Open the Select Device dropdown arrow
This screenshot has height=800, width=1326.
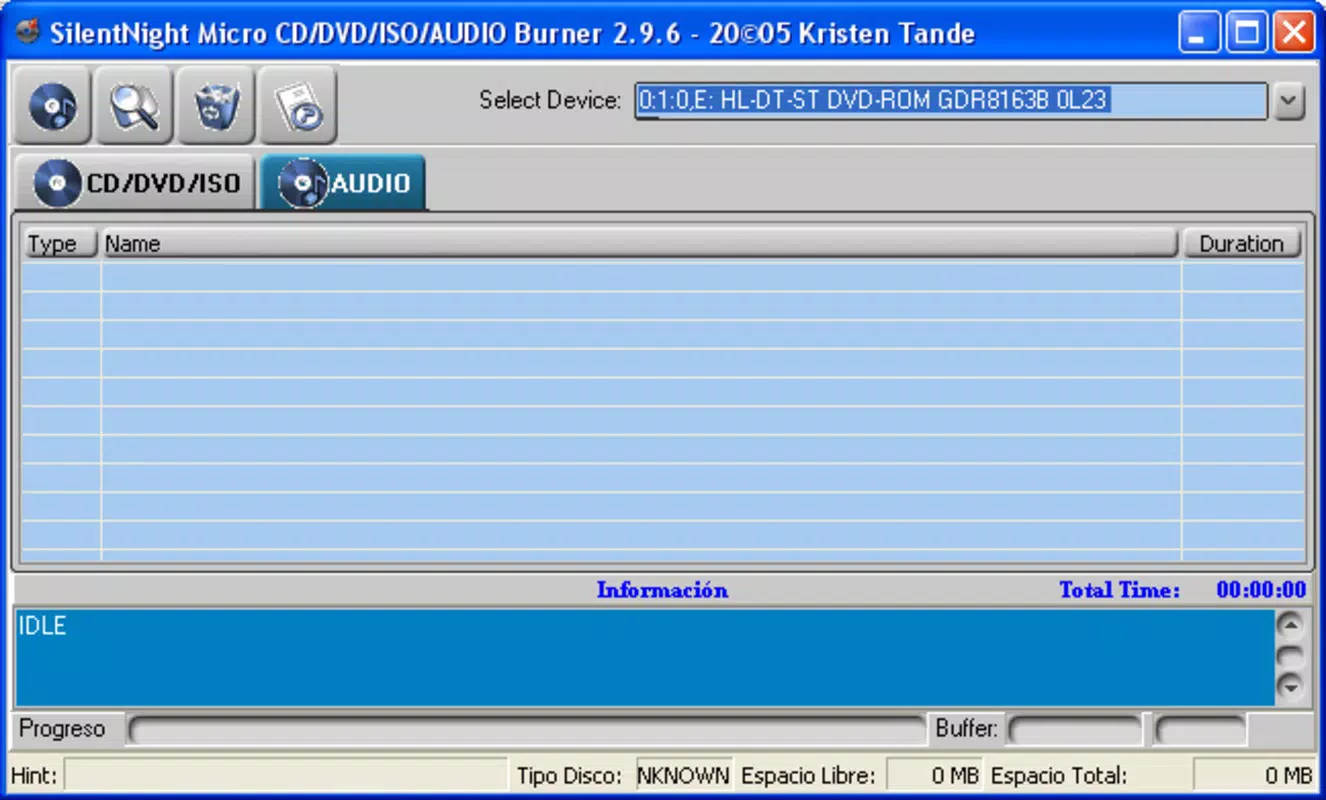pos(1290,101)
